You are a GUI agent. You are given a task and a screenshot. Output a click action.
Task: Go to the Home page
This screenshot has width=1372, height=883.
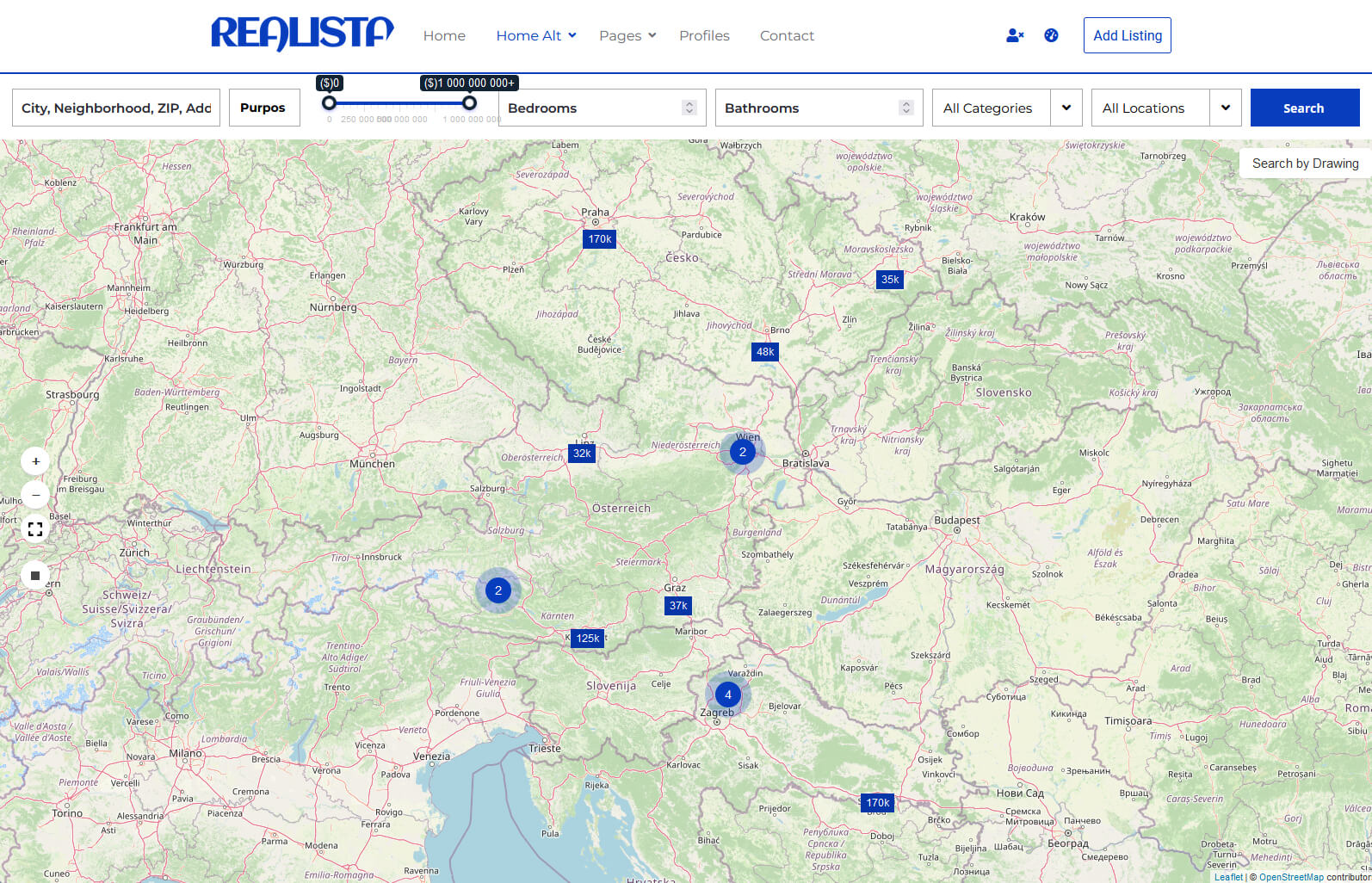point(444,35)
